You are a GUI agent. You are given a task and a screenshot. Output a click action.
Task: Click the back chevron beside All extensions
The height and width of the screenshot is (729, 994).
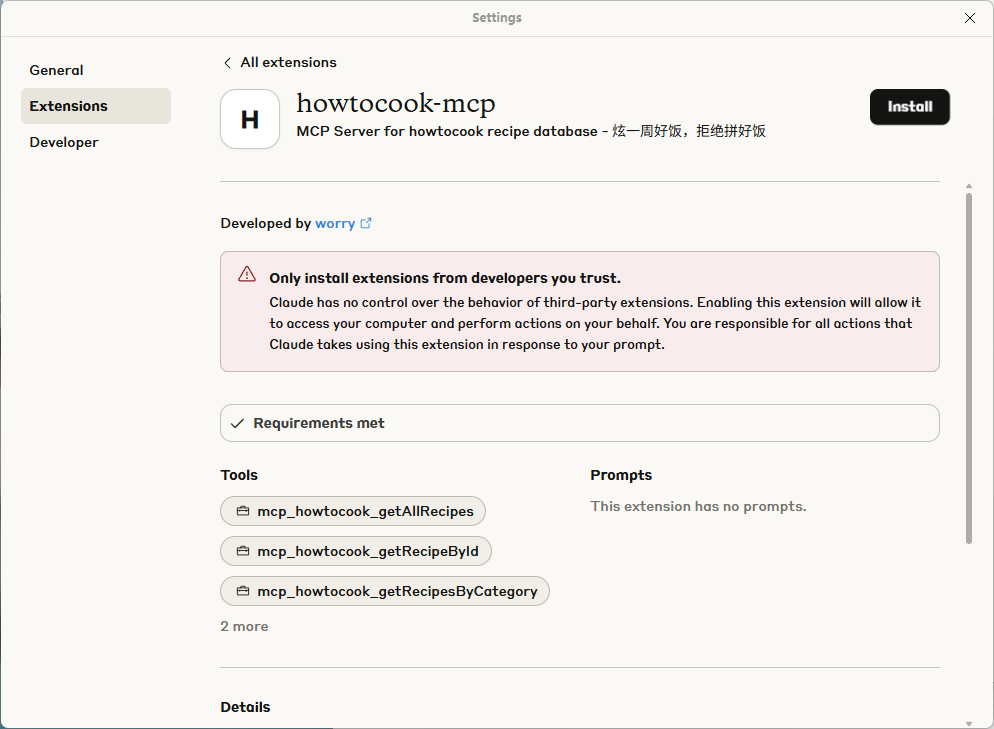click(x=227, y=63)
